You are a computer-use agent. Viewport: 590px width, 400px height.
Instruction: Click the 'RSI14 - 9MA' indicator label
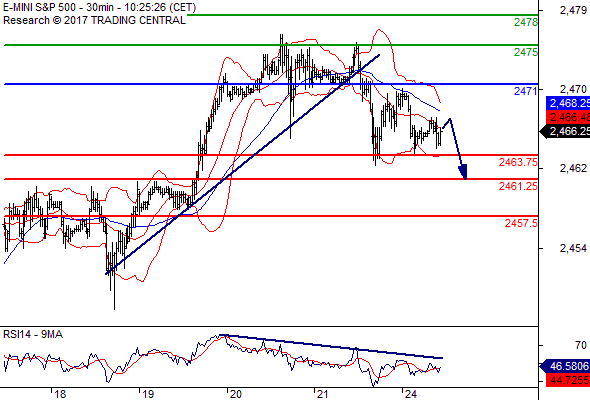tap(33, 334)
